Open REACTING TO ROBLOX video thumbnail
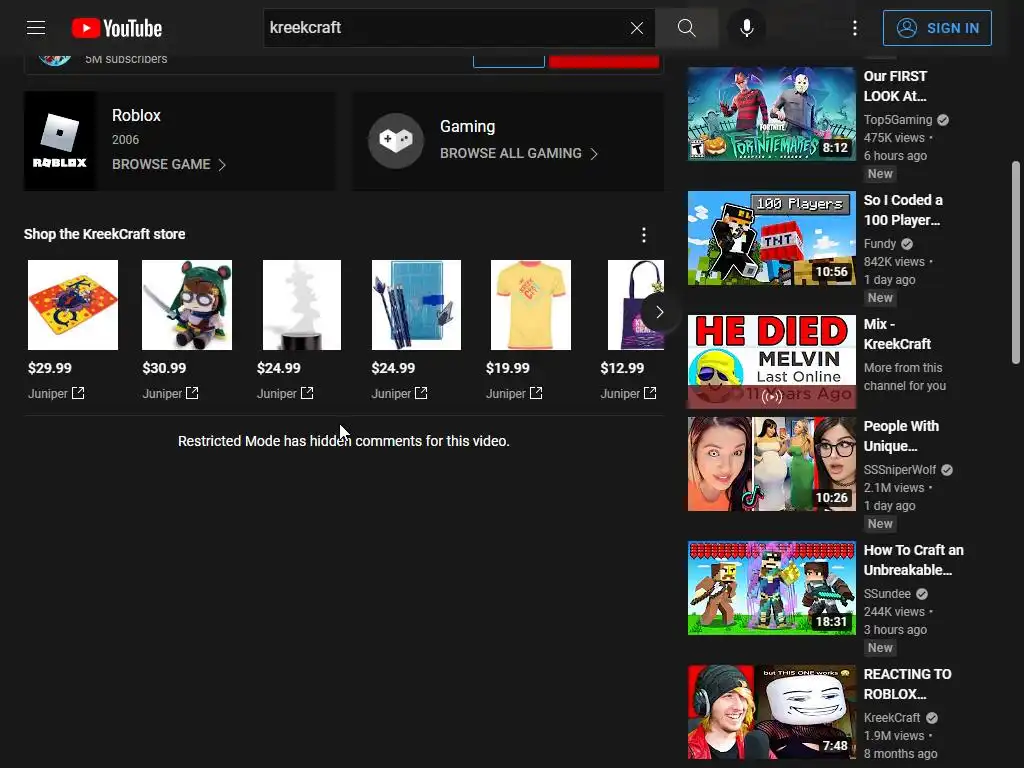 771,712
